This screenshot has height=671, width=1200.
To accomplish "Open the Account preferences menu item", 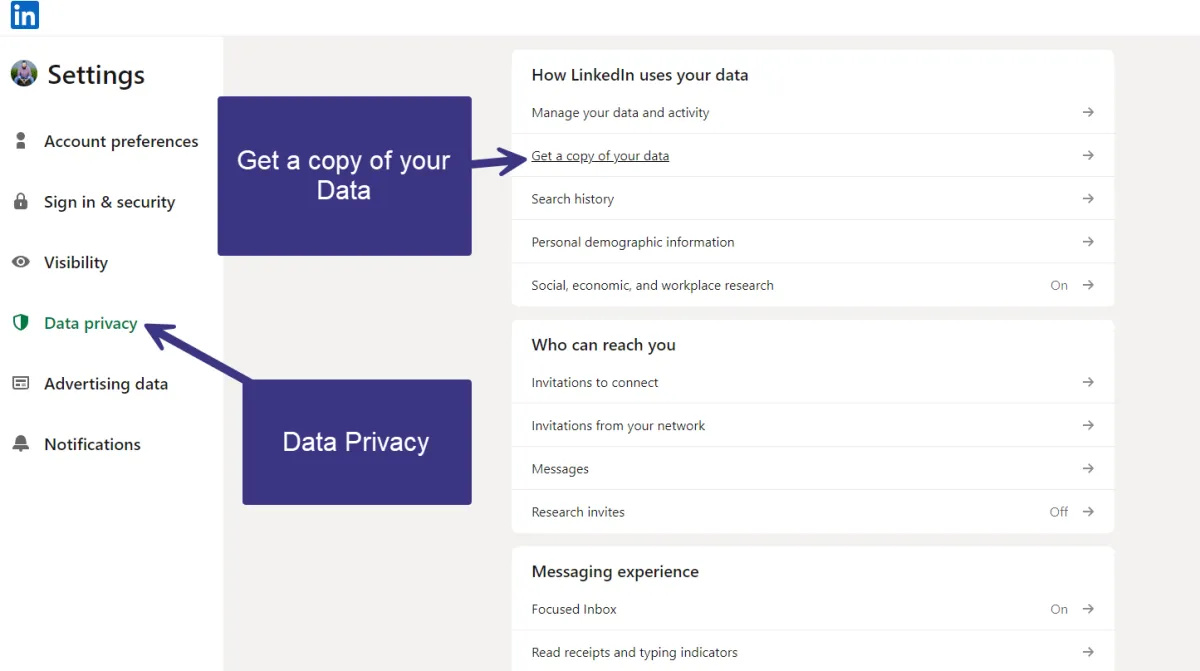I will pyautogui.click(x=121, y=141).
